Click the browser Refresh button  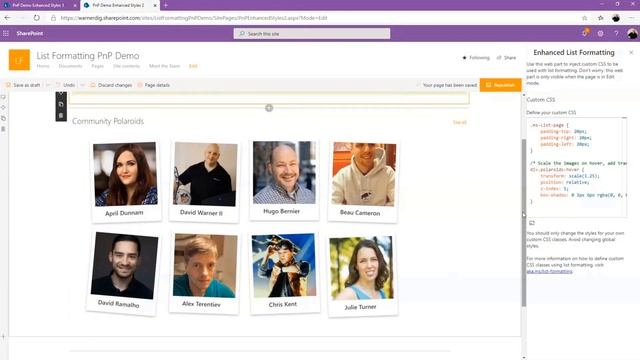click(37, 18)
